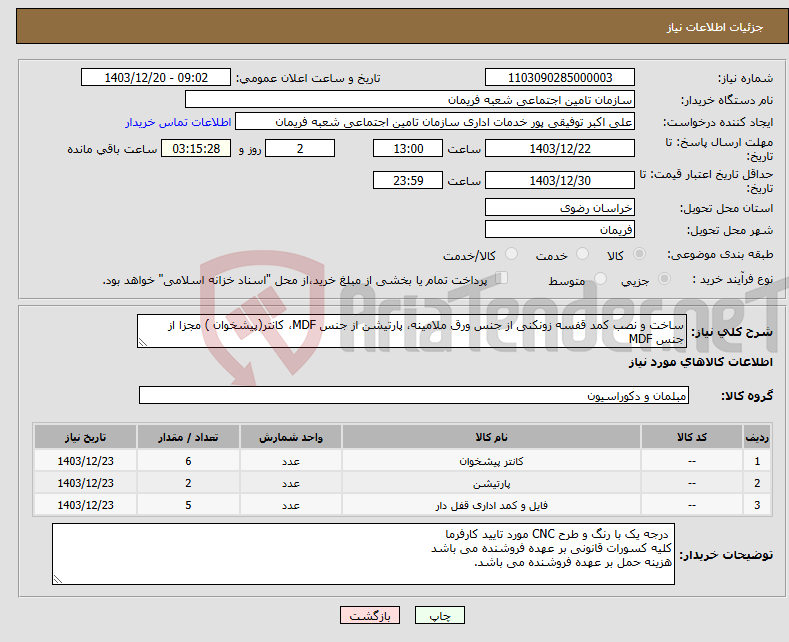Click the جزئیات اطلاعات نیاز header title
The height and width of the screenshot is (642, 789).
[x=715, y=27]
